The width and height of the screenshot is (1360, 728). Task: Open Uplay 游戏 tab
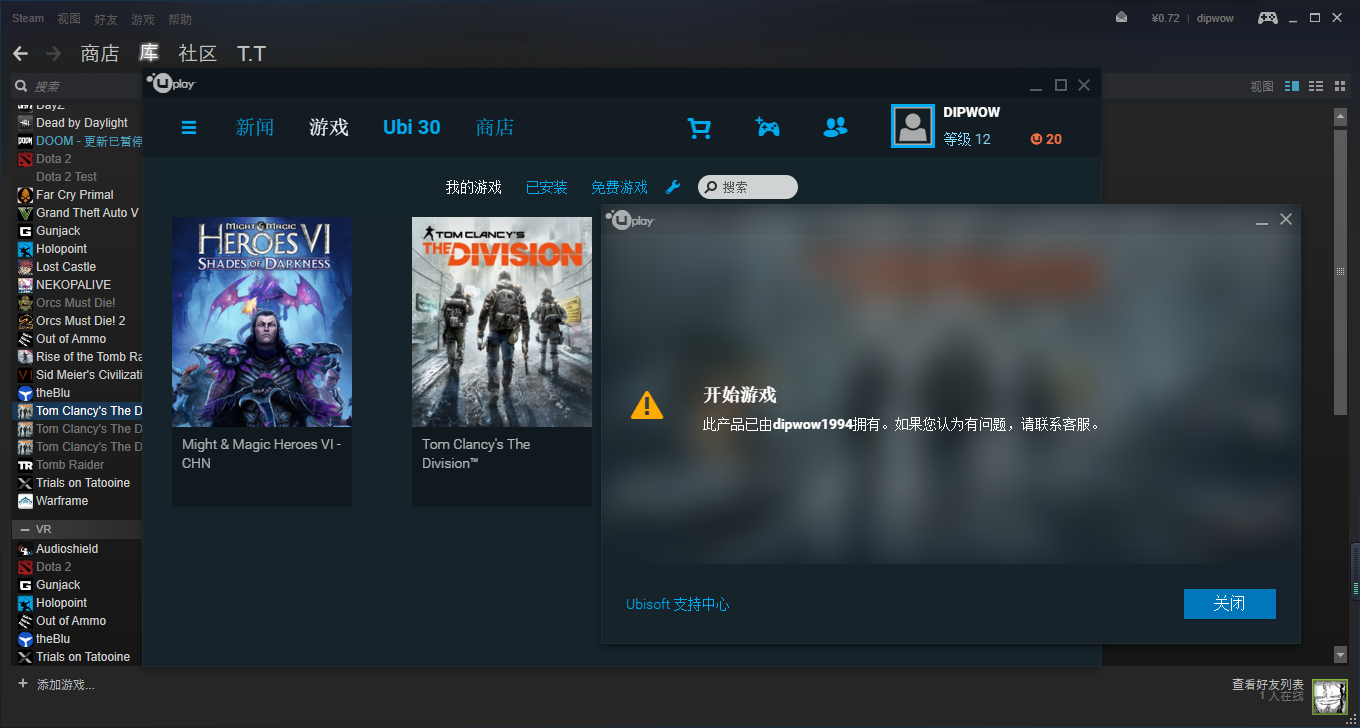[329, 127]
